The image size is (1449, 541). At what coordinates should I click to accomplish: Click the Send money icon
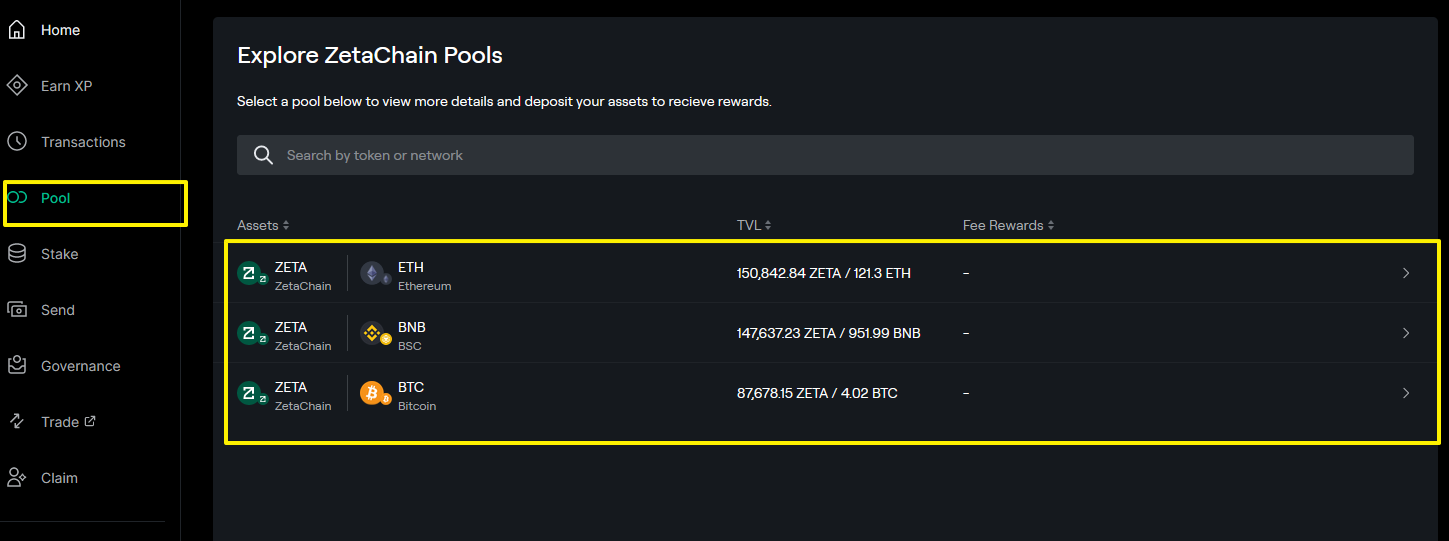pyautogui.click(x=17, y=310)
